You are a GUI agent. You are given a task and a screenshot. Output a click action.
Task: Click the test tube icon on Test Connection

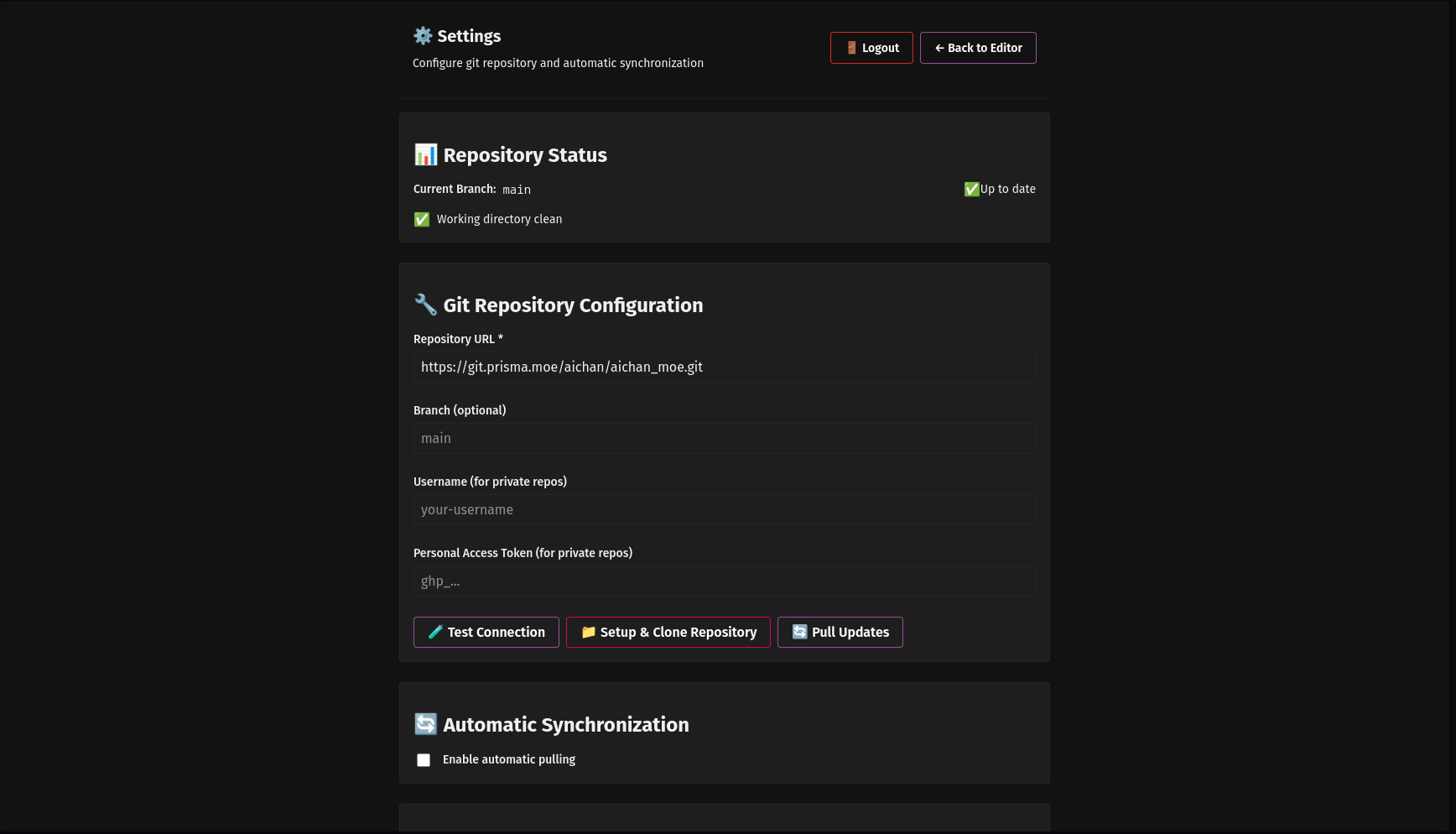click(435, 633)
